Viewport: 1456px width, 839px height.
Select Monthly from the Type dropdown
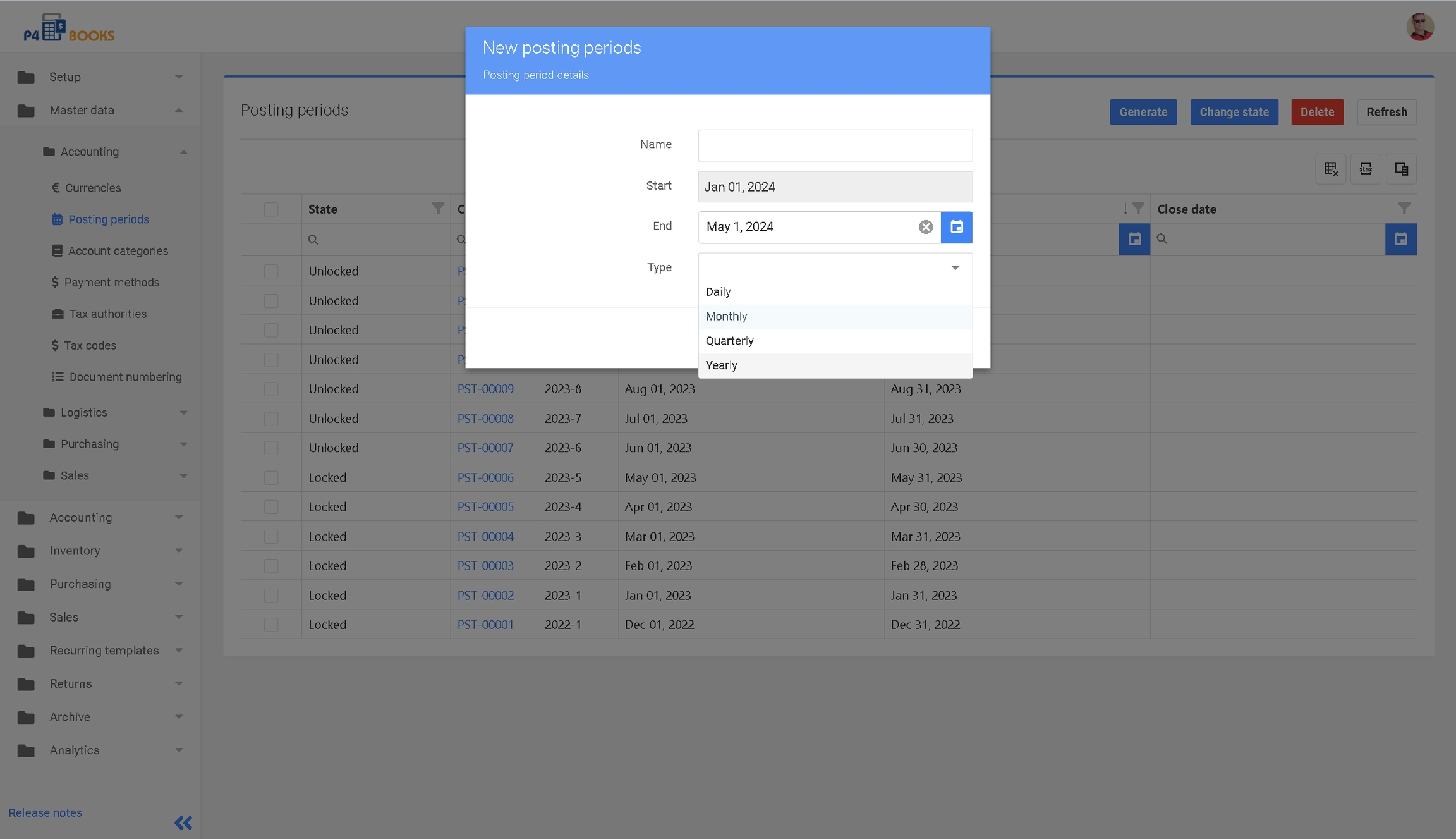pos(727,316)
